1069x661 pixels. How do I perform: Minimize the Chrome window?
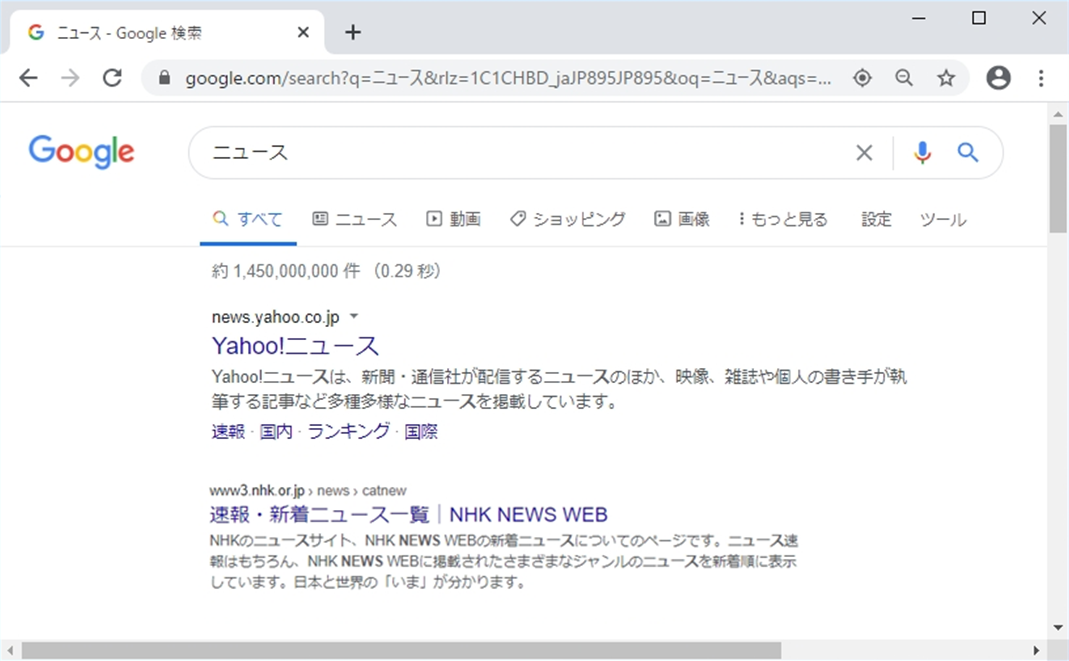pyautogui.click(x=918, y=18)
